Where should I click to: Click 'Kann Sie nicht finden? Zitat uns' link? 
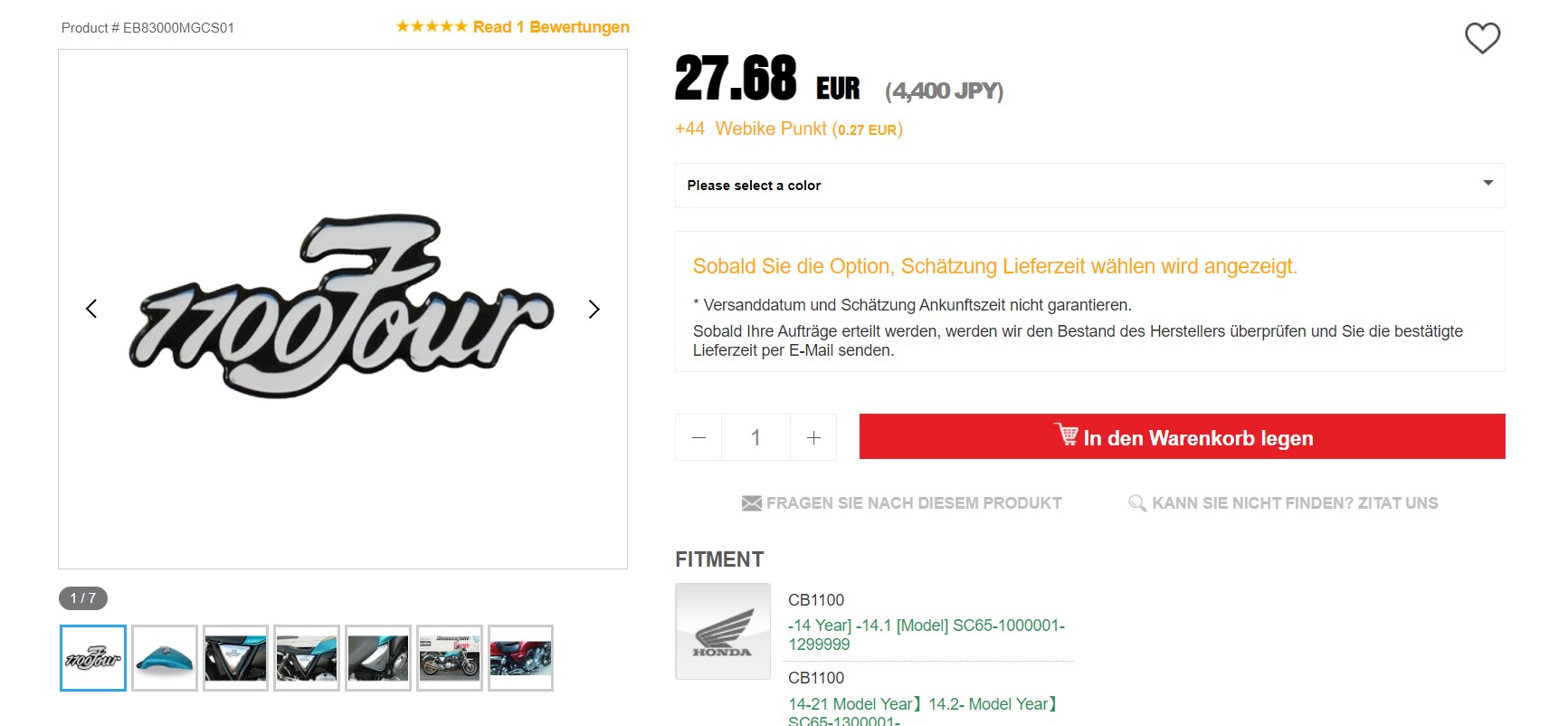tap(1295, 503)
